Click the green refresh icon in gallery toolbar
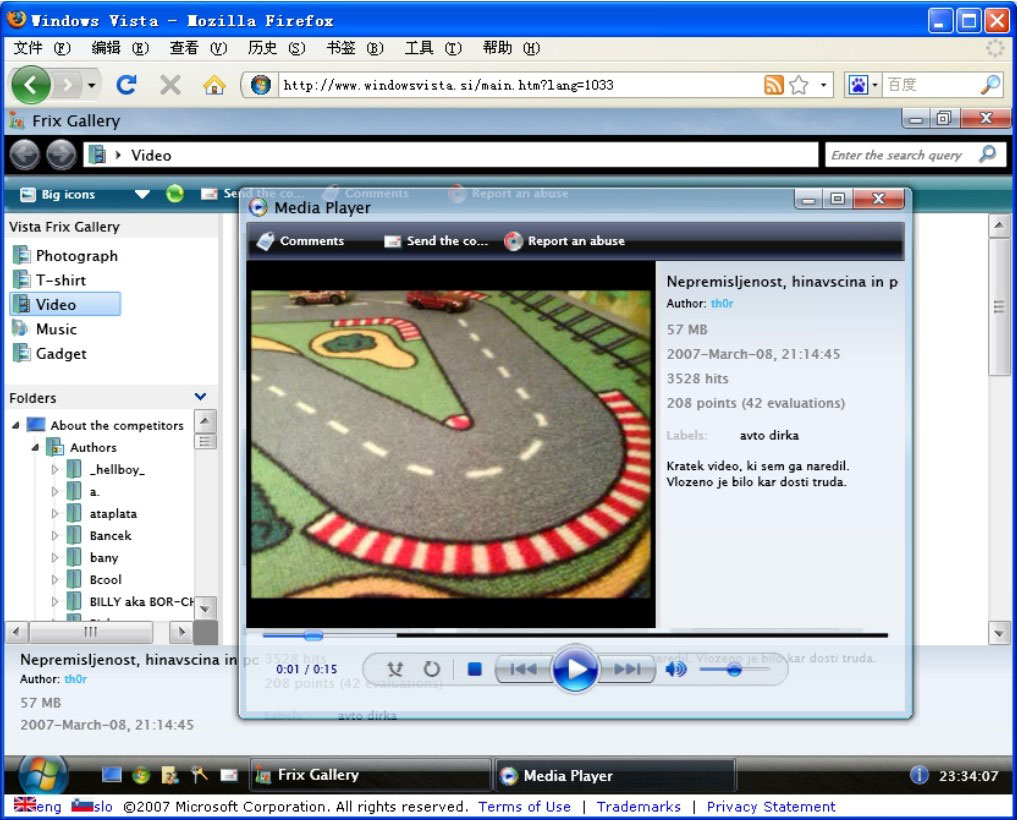1017x820 pixels. (x=174, y=193)
